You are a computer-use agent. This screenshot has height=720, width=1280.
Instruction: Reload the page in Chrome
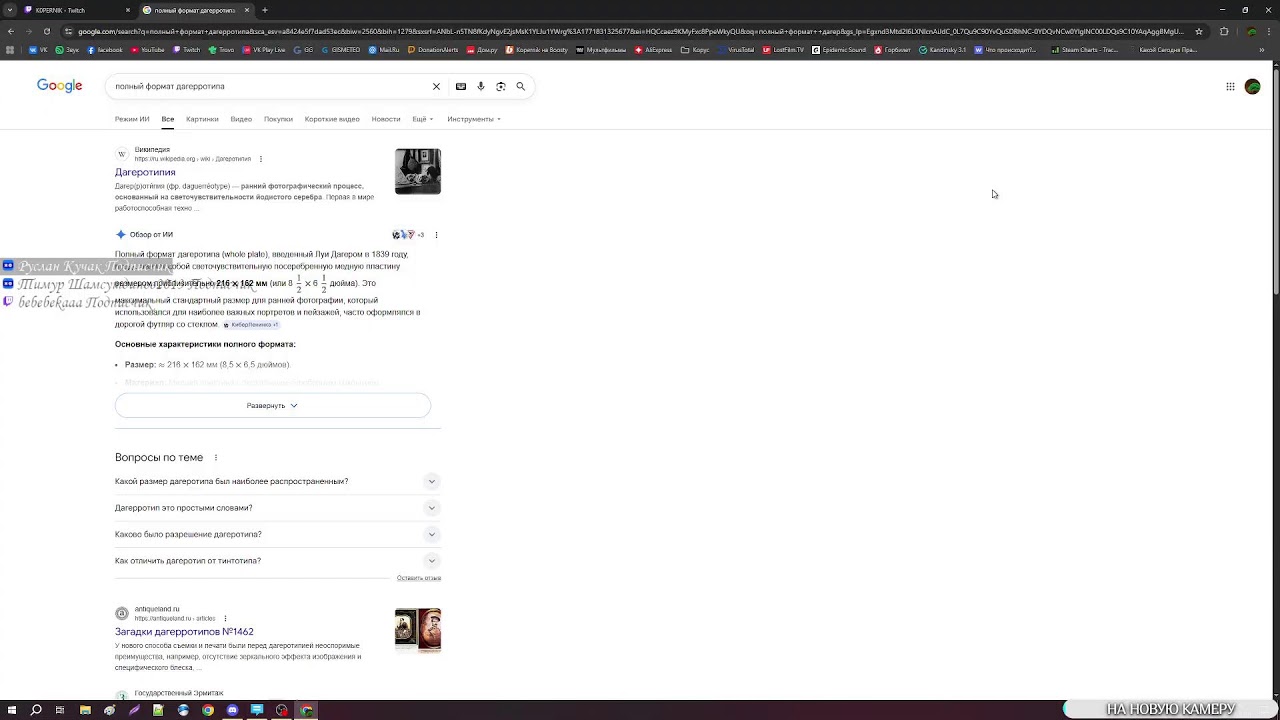(x=49, y=31)
